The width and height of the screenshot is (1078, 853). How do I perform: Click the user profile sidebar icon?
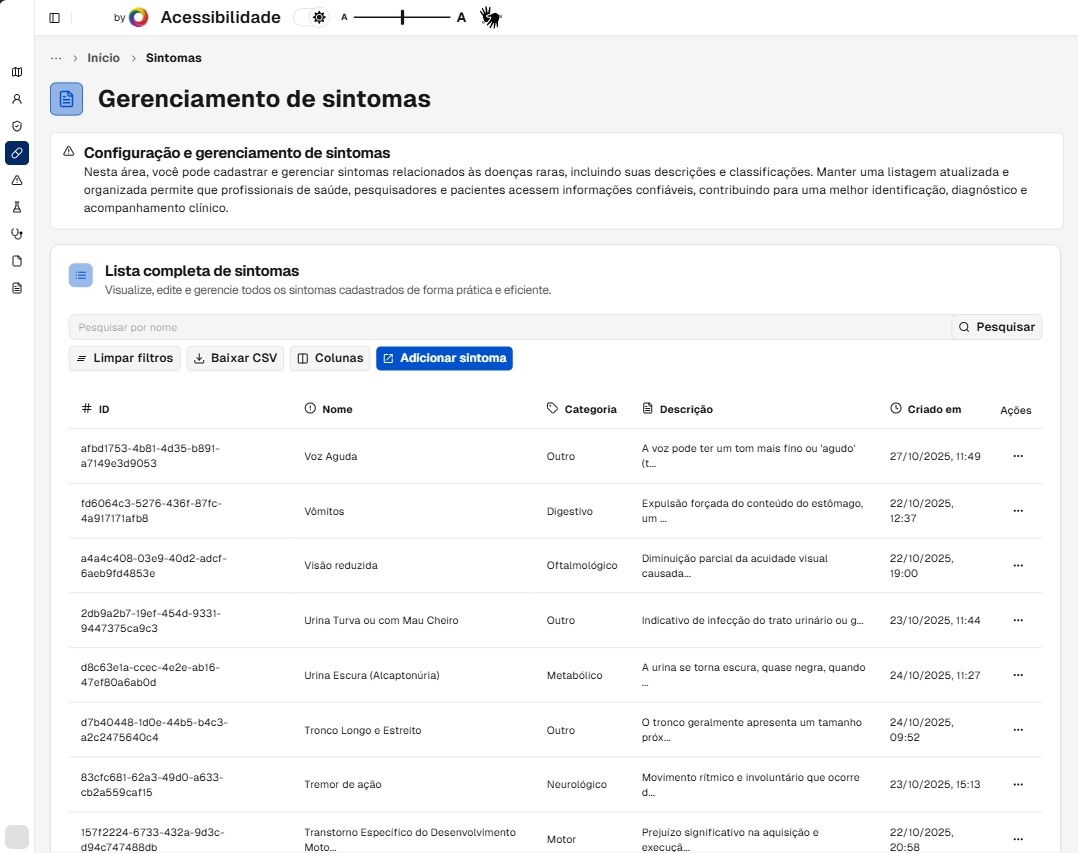pyautogui.click(x=17, y=99)
